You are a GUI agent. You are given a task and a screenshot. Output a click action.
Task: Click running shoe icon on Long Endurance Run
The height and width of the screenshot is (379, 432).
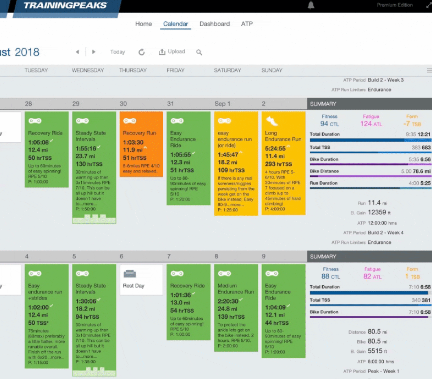click(272, 121)
